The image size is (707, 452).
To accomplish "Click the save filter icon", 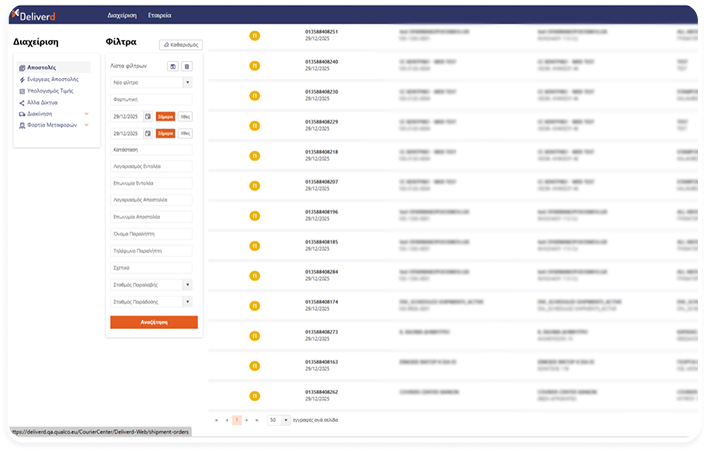I will [173, 66].
